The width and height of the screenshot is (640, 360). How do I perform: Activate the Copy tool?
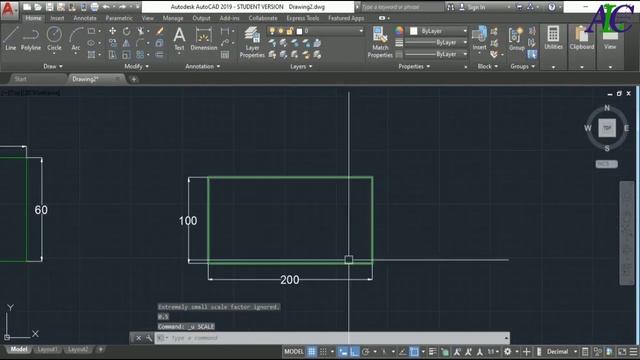point(112,43)
